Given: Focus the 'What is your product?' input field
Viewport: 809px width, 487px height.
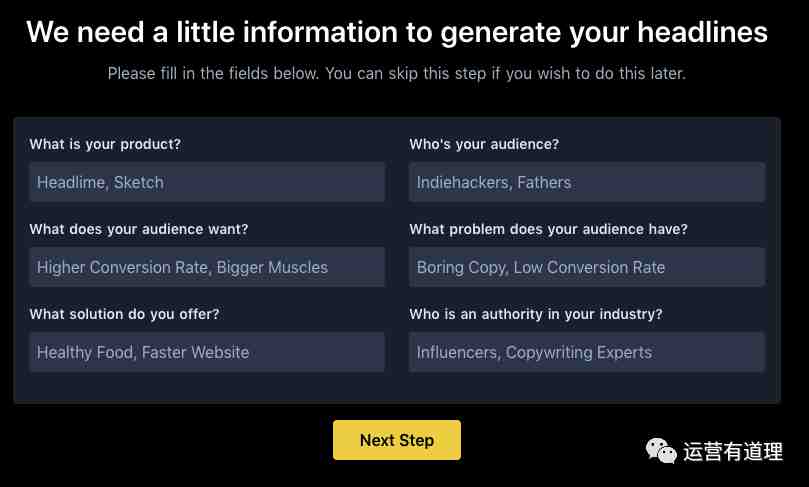Looking at the screenshot, I should 207,182.
